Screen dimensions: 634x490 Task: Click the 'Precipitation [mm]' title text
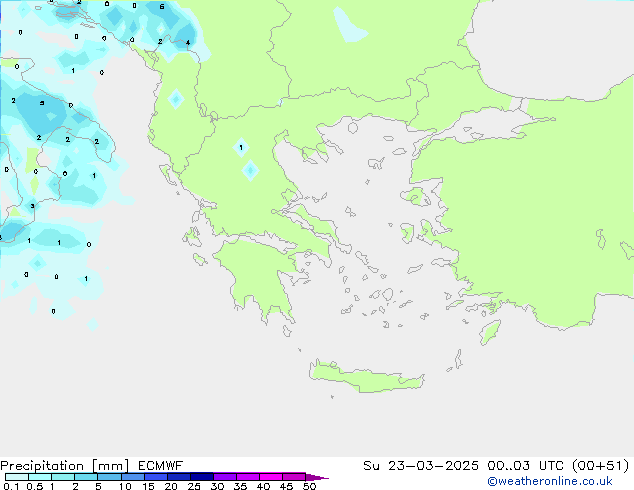(x=65, y=466)
